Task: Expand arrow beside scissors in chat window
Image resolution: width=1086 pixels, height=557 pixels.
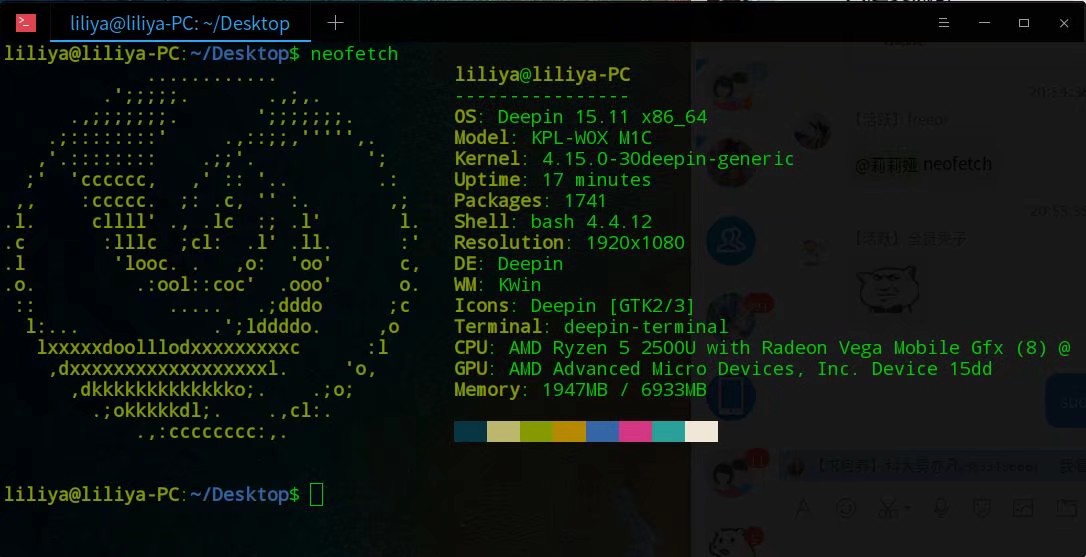Action: pos(907,509)
